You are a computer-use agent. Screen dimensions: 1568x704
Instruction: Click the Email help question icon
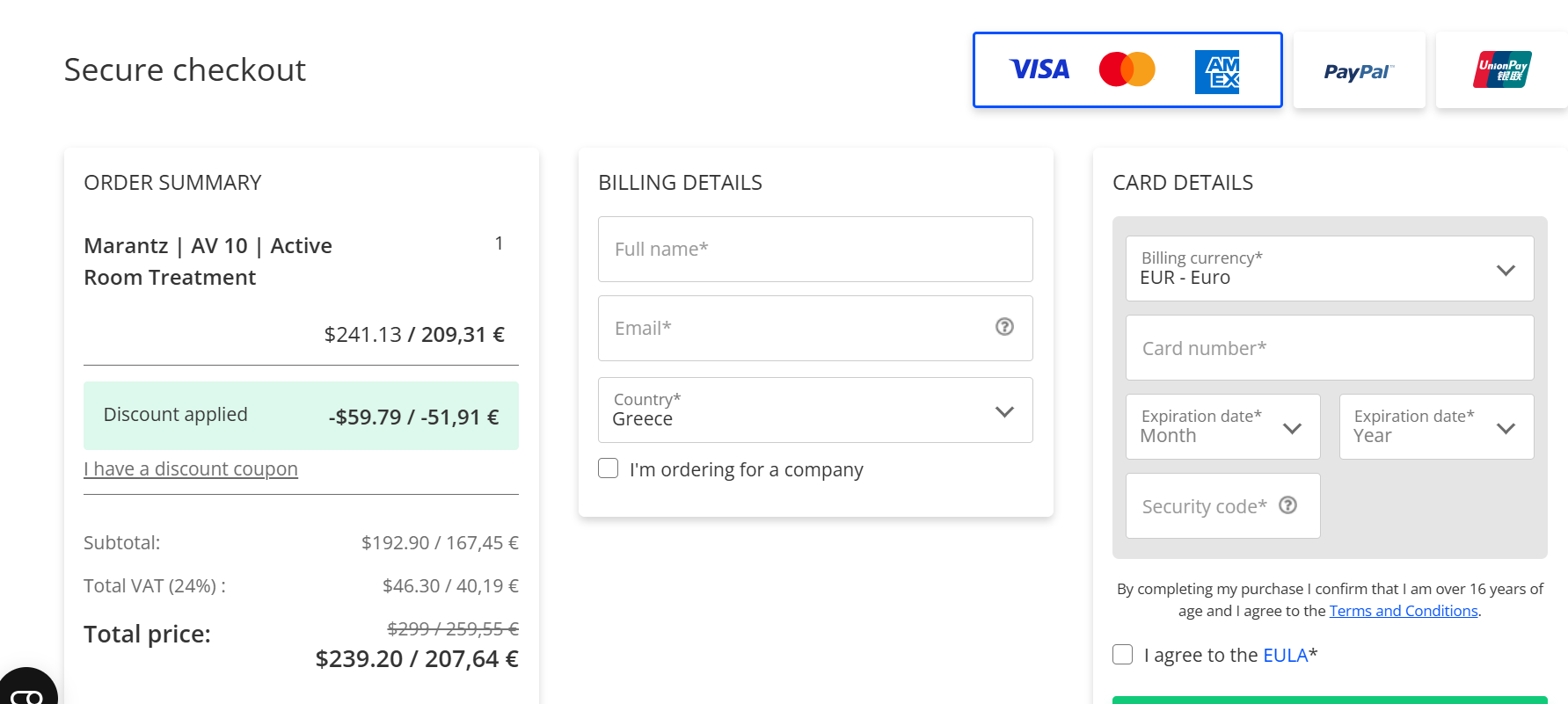[1004, 327]
